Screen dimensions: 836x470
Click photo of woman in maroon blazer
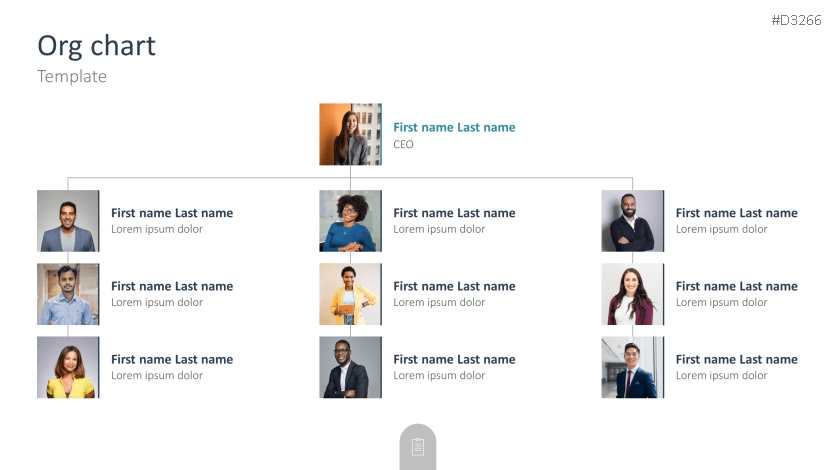point(632,294)
